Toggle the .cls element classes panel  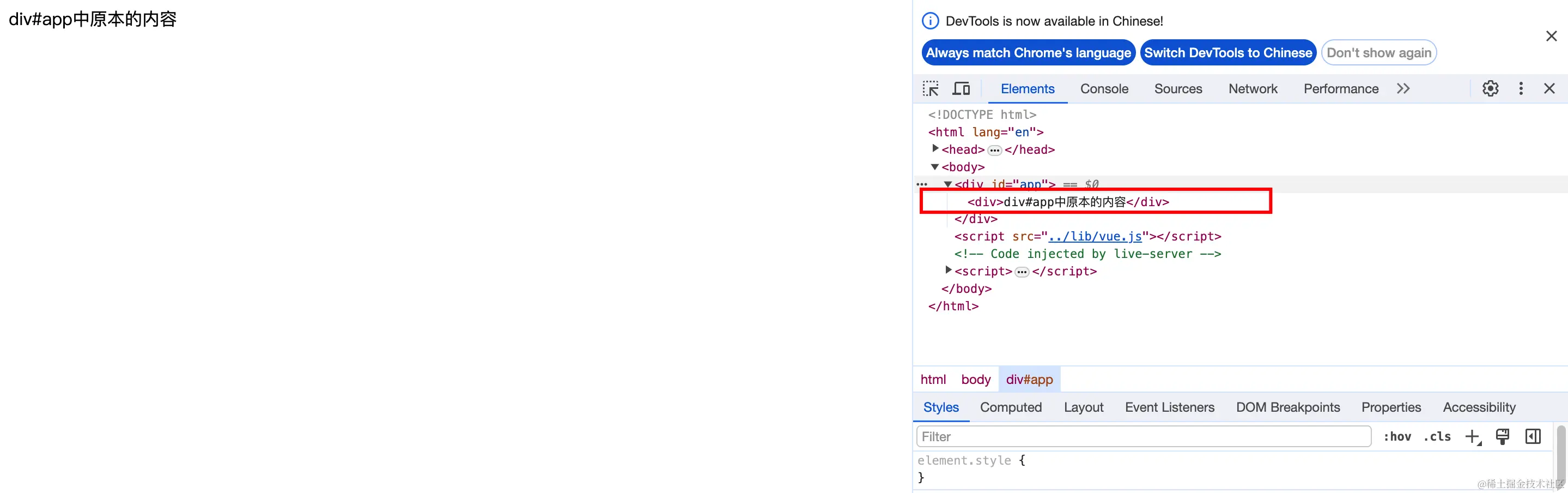click(x=1437, y=437)
